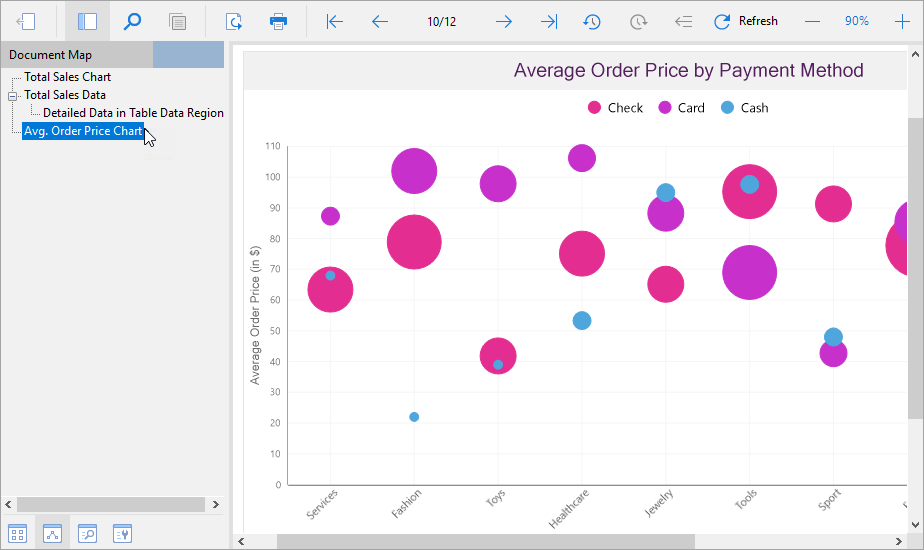Click the report vertical scrollbar thumb
Viewport: 924px width, 550px height.
[915, 268]
